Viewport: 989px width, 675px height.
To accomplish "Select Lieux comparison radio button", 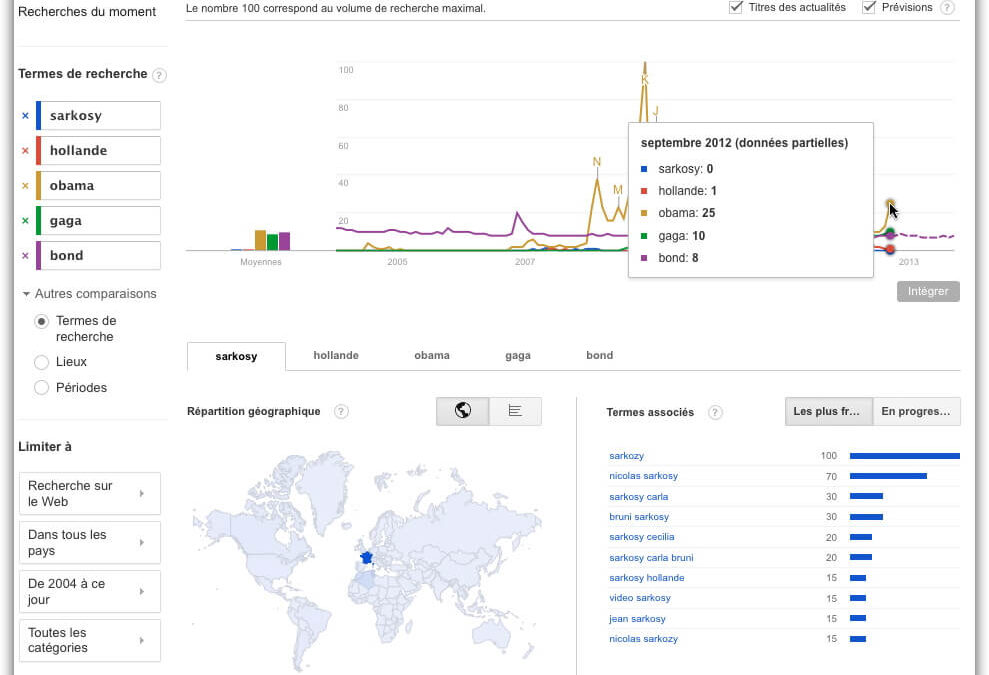I will click(x=42, y=362).
